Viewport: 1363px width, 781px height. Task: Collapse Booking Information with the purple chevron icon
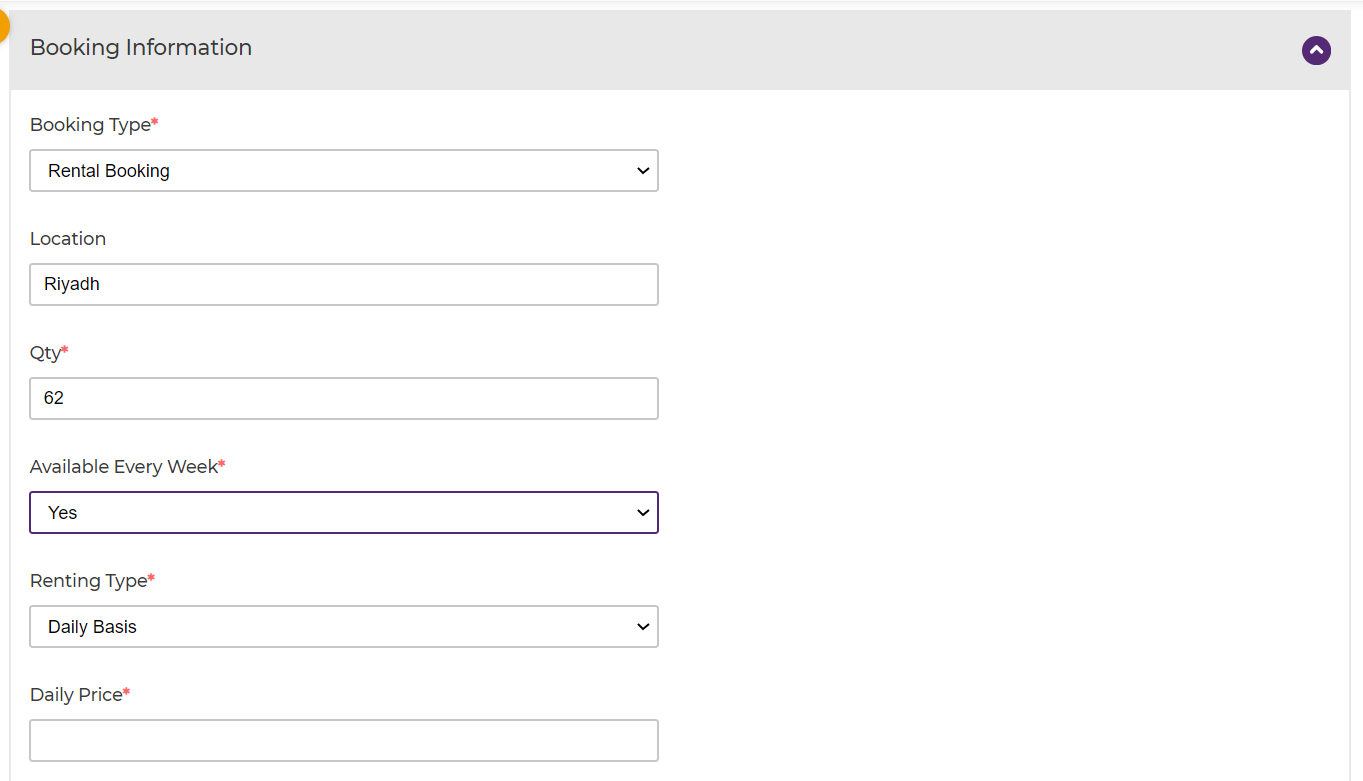click(1316, 50)
